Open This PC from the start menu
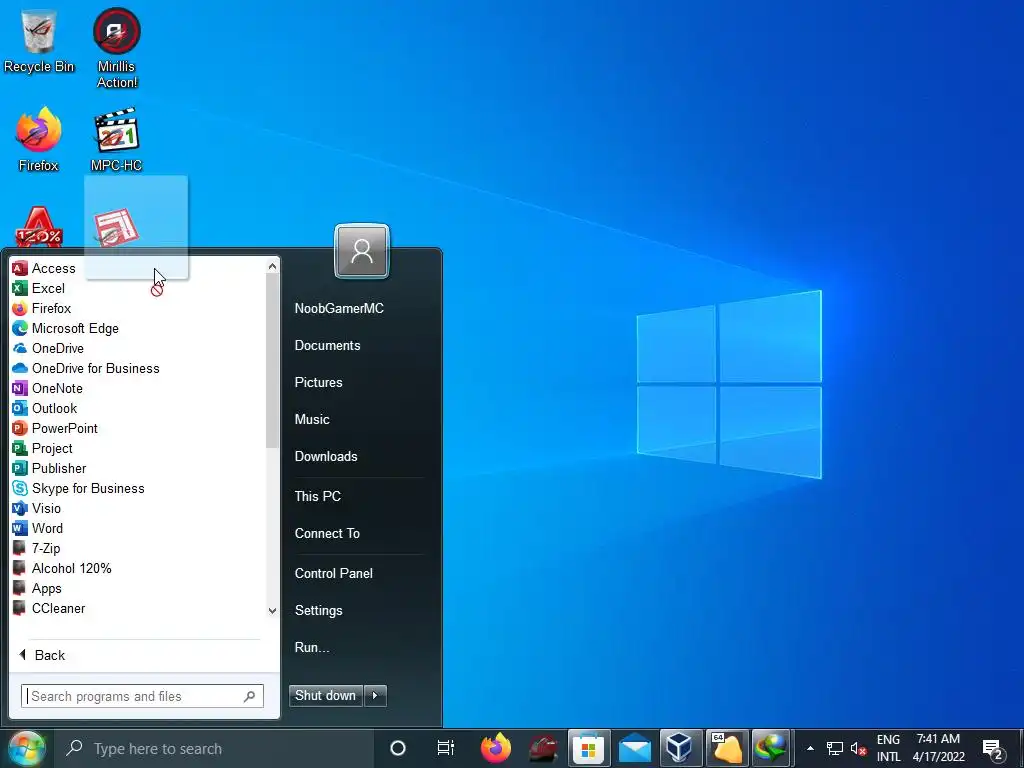This screenshot has width=1024, height=768. [317, 496]
